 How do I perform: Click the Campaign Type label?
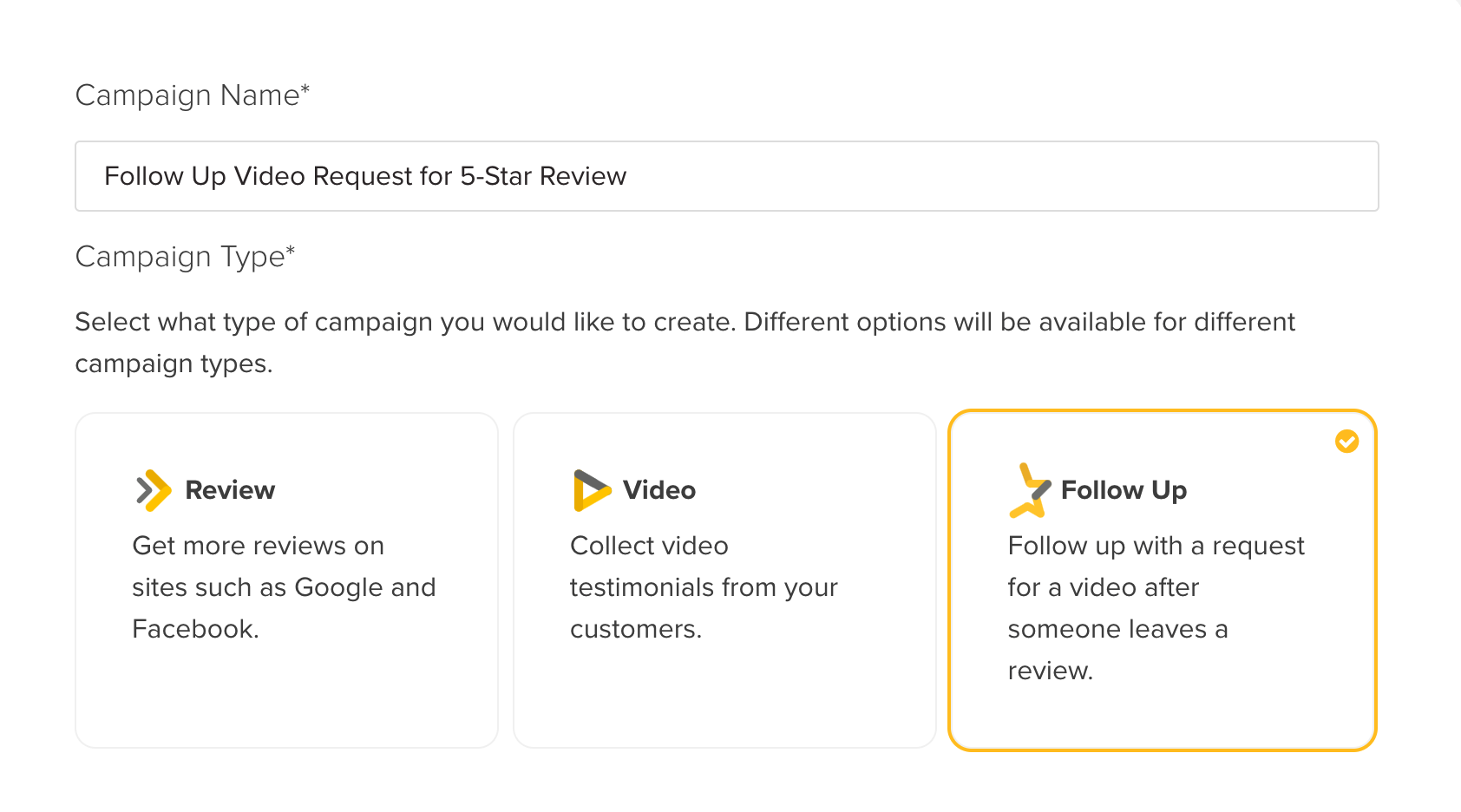186,257
